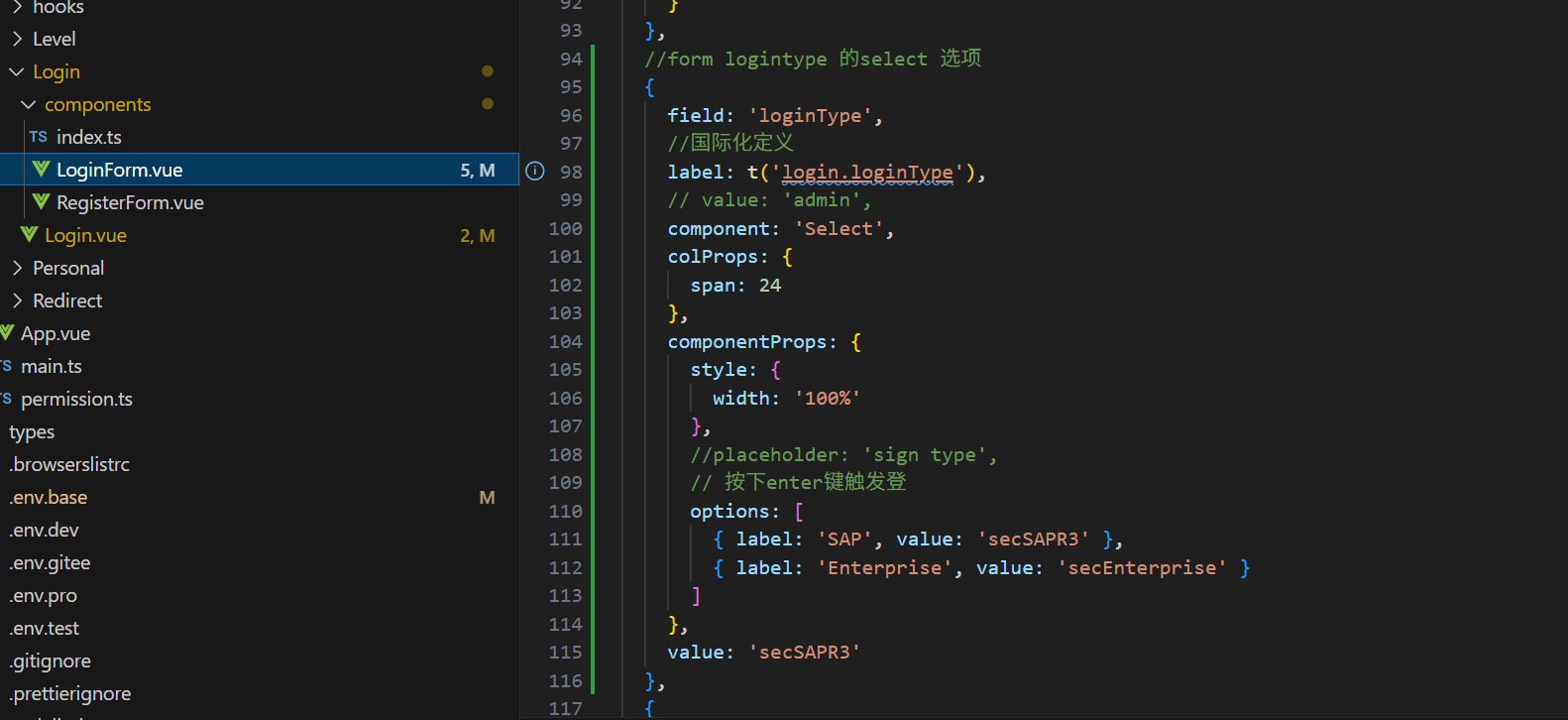Open .gitignore file
Viewport: 1568px width, 720px height.
click(x=50, y=660)
